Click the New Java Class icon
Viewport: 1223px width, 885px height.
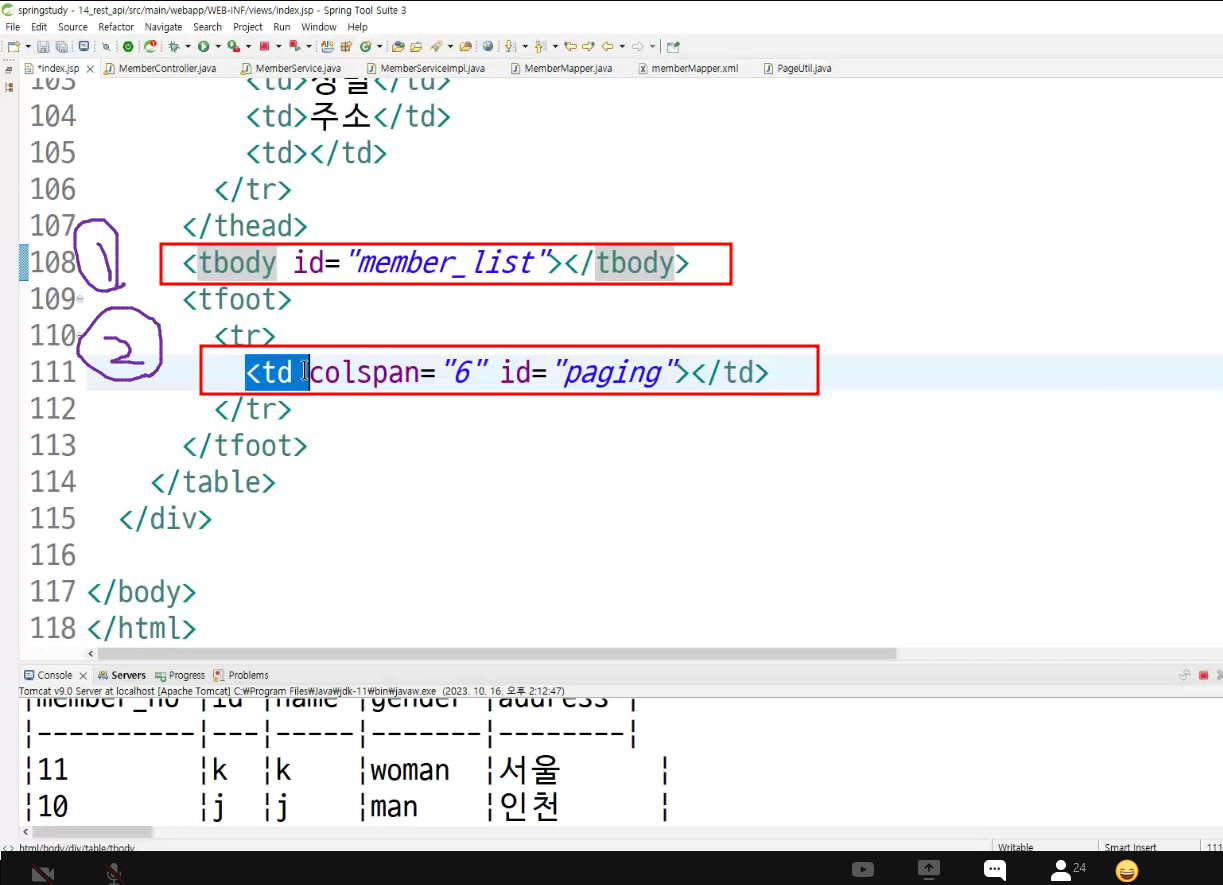point(365,46)
